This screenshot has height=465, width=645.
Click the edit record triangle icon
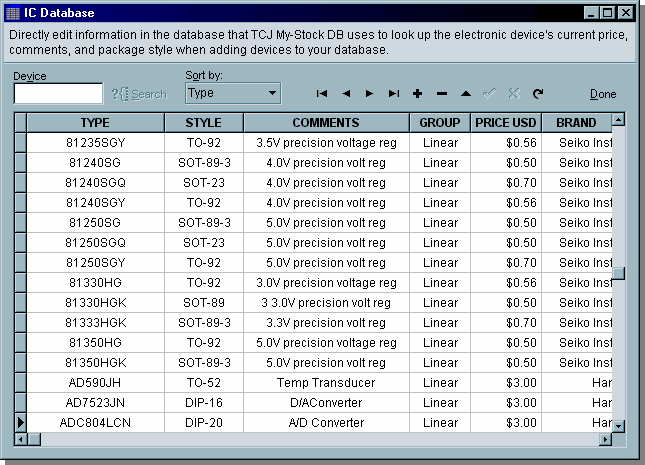pyautogui.click(x=466, y=94)
